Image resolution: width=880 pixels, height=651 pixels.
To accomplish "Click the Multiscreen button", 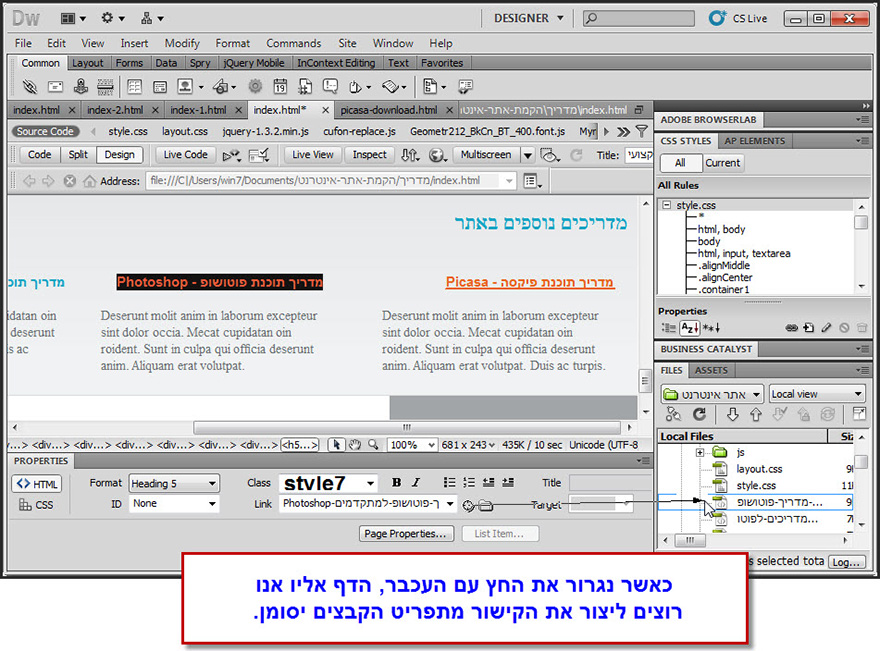I will click(486, 155).
